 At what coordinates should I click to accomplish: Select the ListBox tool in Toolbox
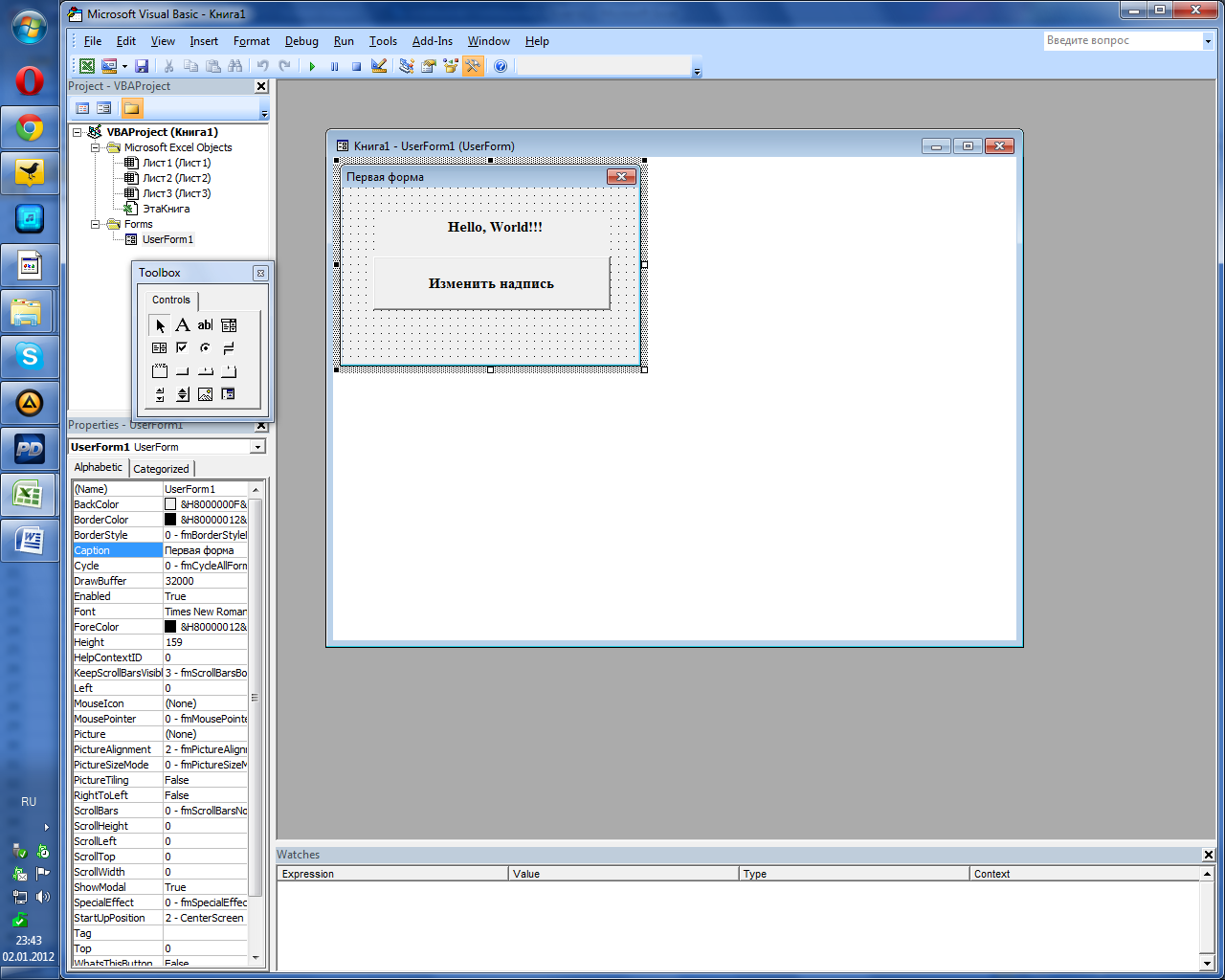(x=159, y=348)
